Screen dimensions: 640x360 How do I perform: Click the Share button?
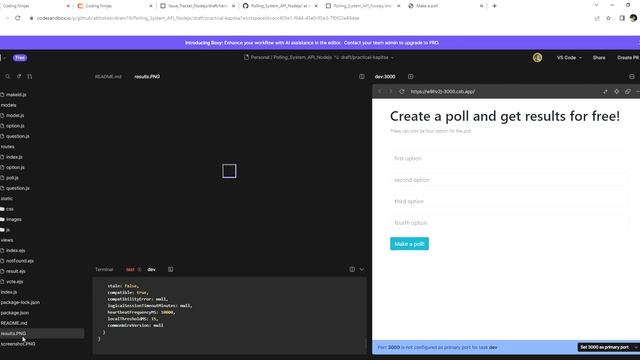pyautogui.click(x=599, y=58)
